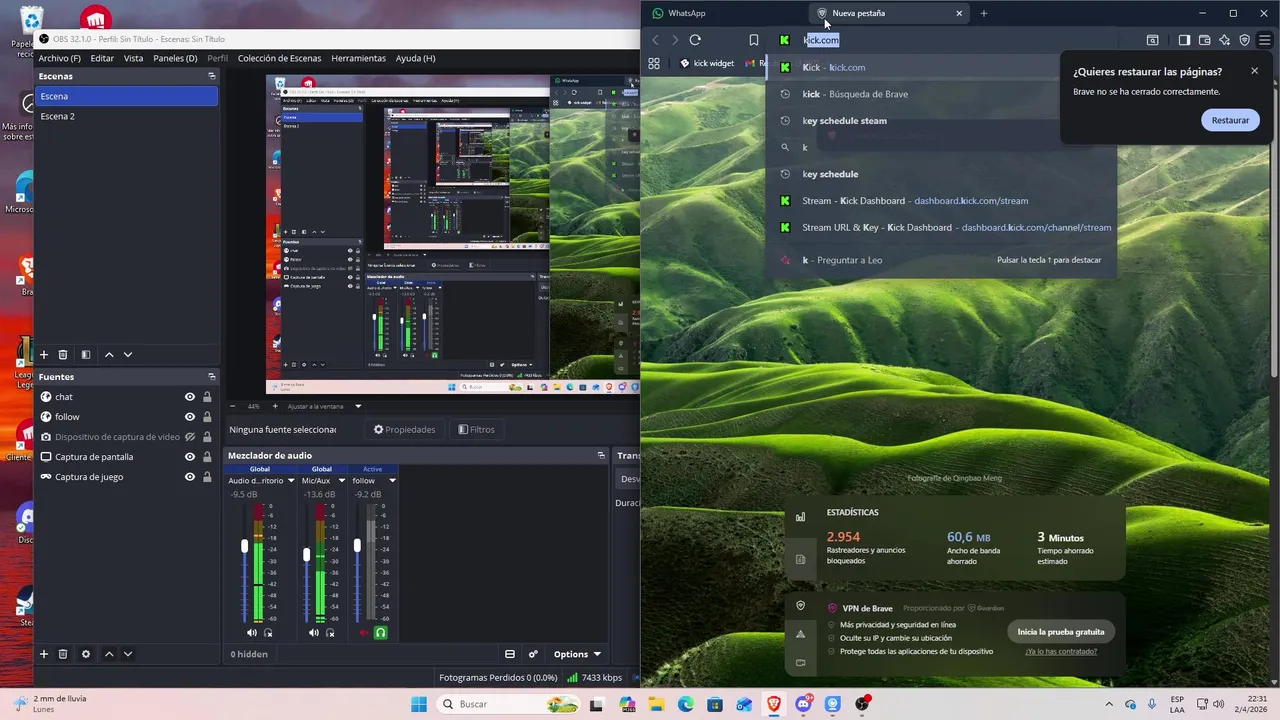Open scene filters icon in Escenas toolbar
This screenshot has height=720, width=1280.
coord(86,354)
